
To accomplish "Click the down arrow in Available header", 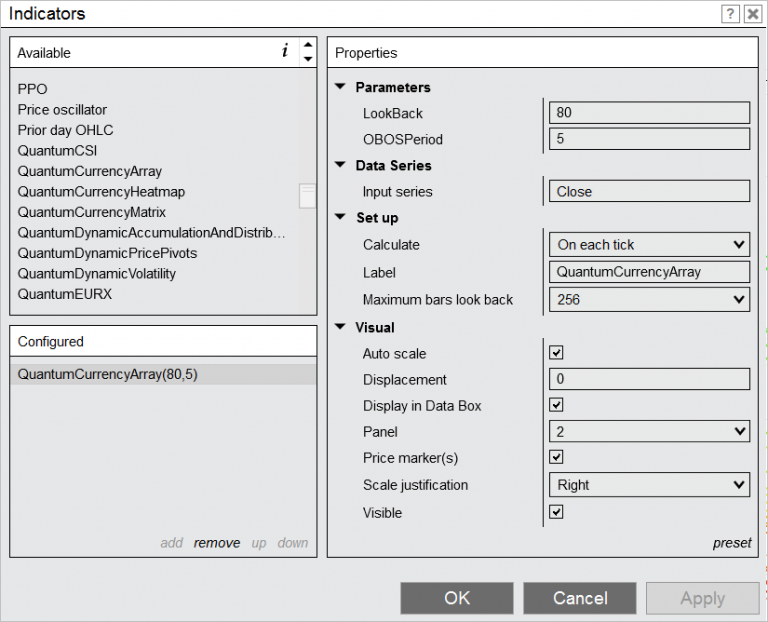I will pyautogui.click(x=308, y=59).
